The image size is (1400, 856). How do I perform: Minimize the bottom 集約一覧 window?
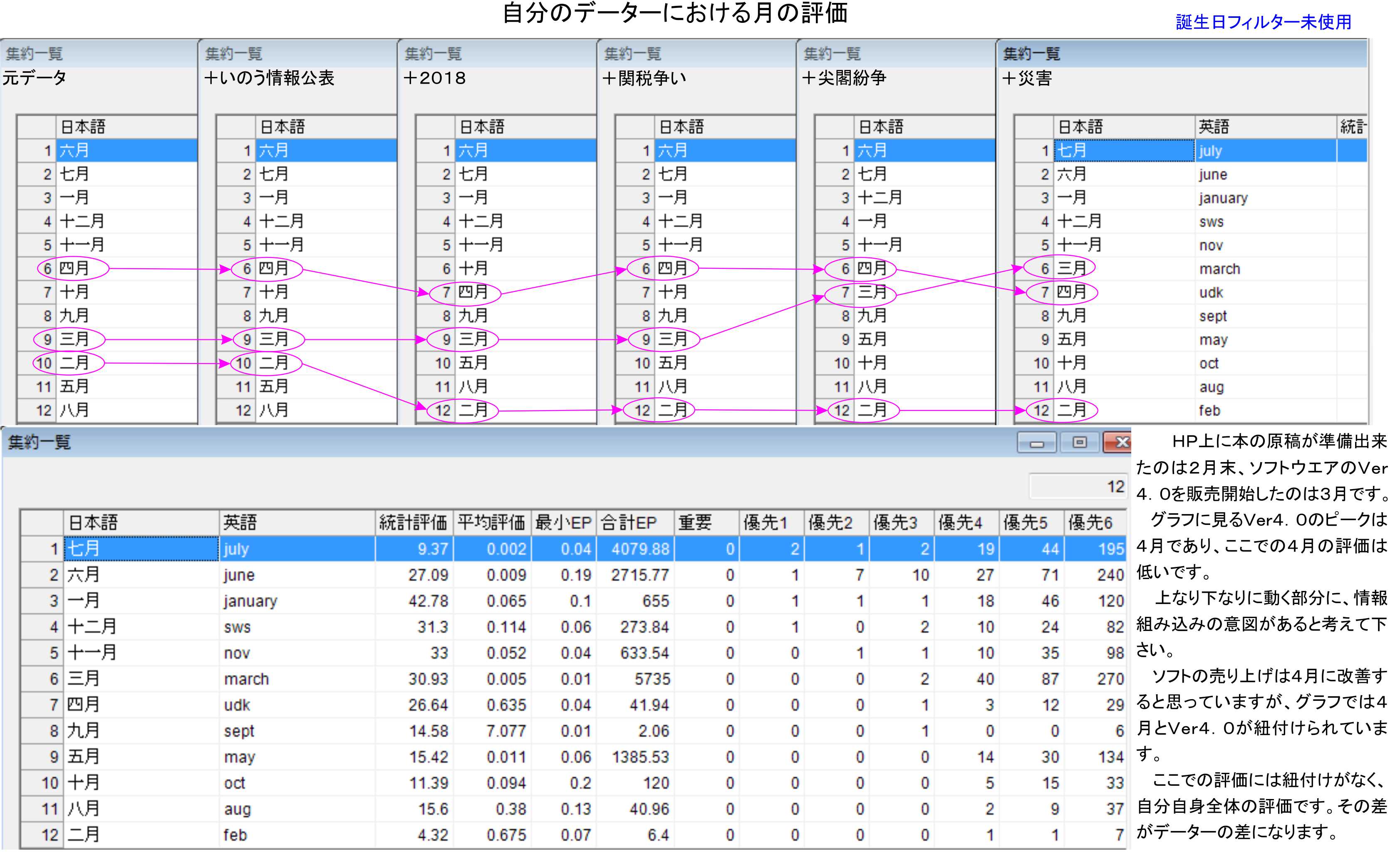point(1036,443)
